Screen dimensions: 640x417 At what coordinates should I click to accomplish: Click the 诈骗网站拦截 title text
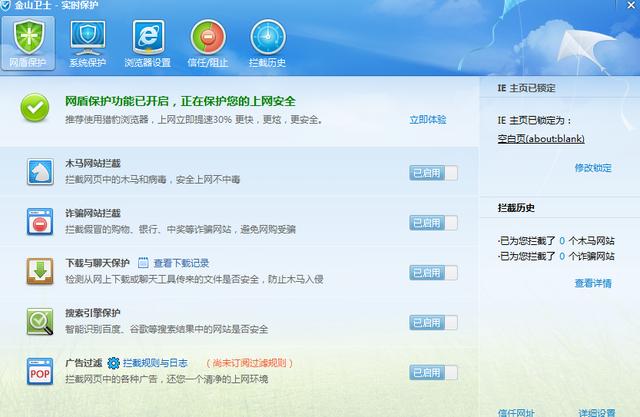(x=93, y=213)
